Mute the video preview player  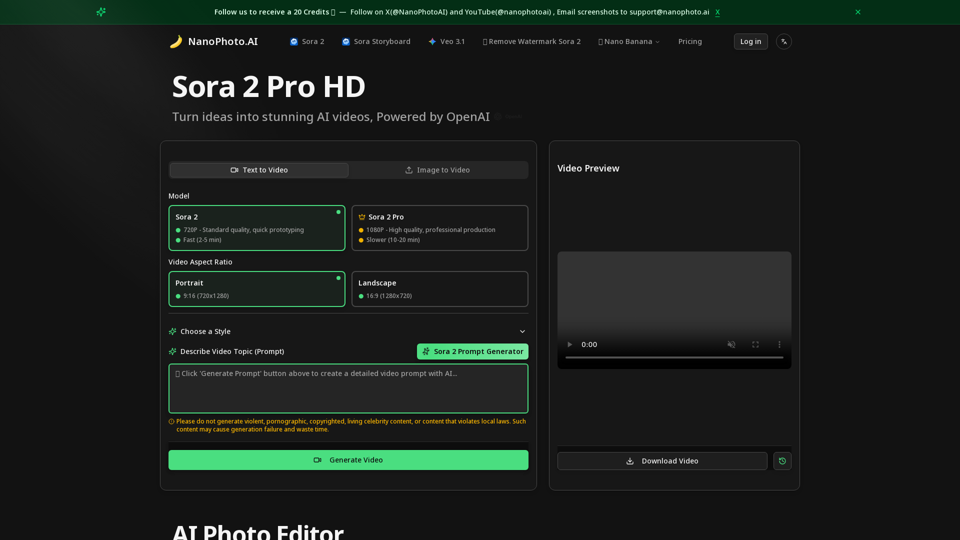click(731, 345)
